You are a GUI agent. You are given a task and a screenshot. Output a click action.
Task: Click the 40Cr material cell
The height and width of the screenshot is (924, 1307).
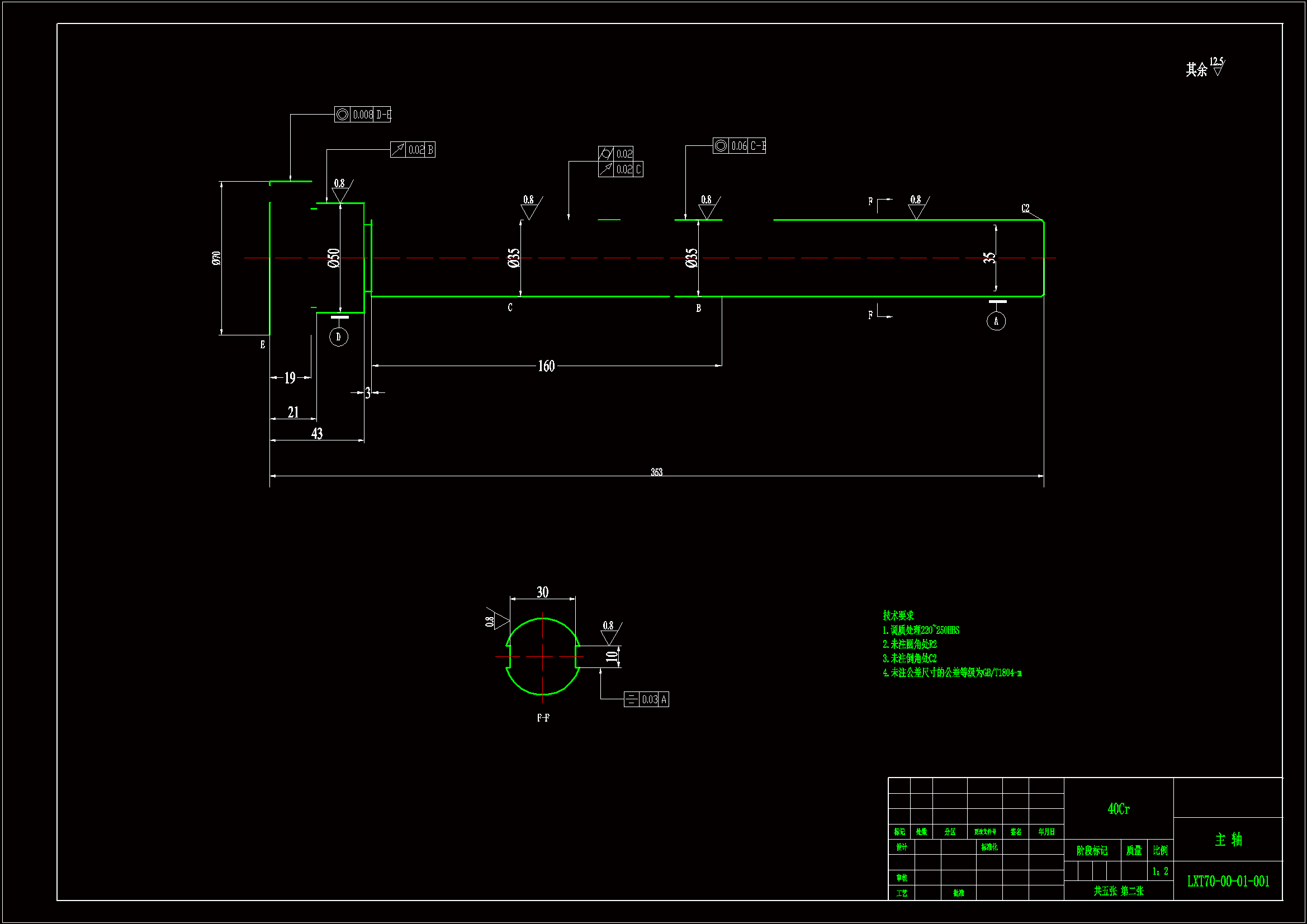coord(1118,808)
